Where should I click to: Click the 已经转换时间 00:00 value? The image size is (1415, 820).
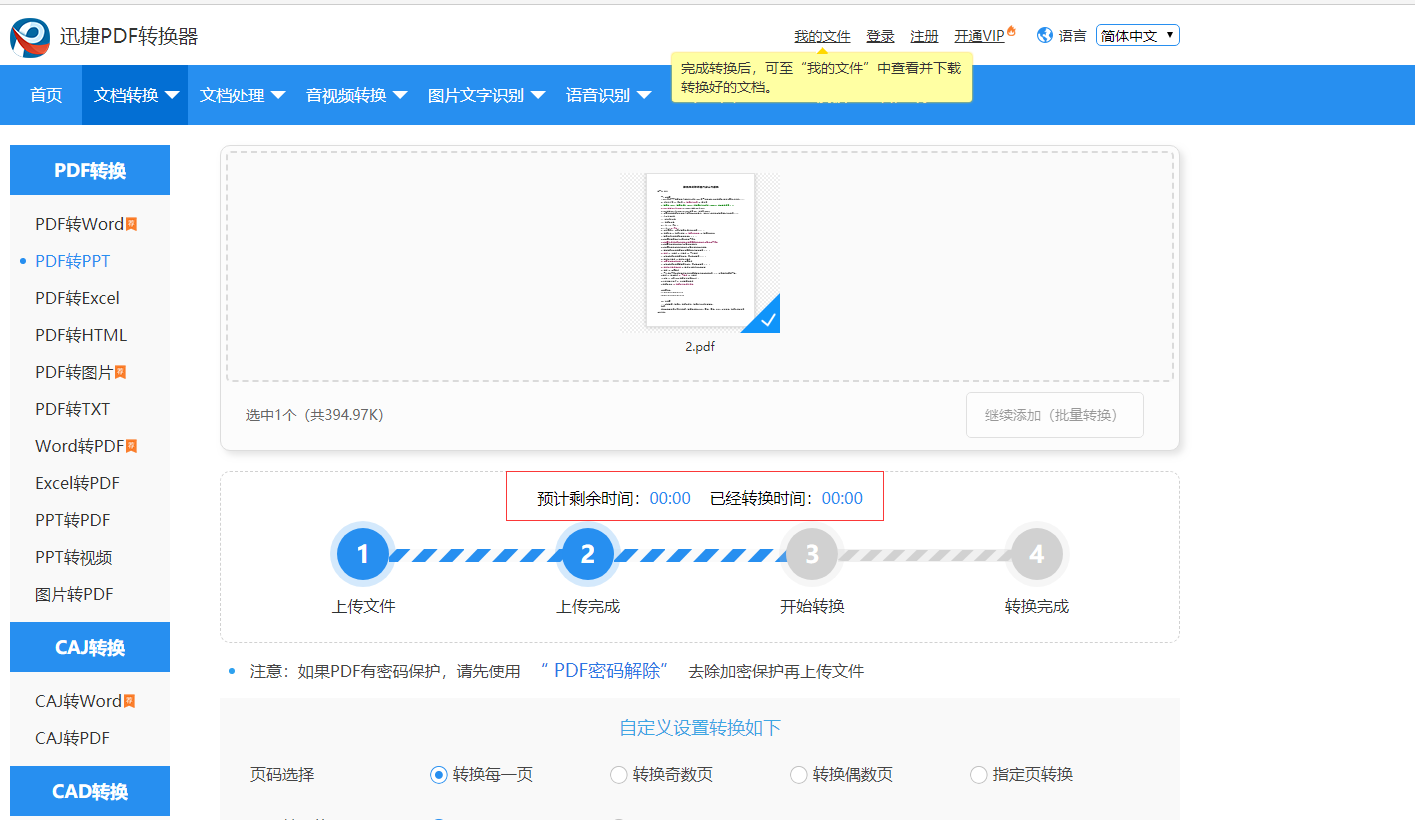[842, 498]
